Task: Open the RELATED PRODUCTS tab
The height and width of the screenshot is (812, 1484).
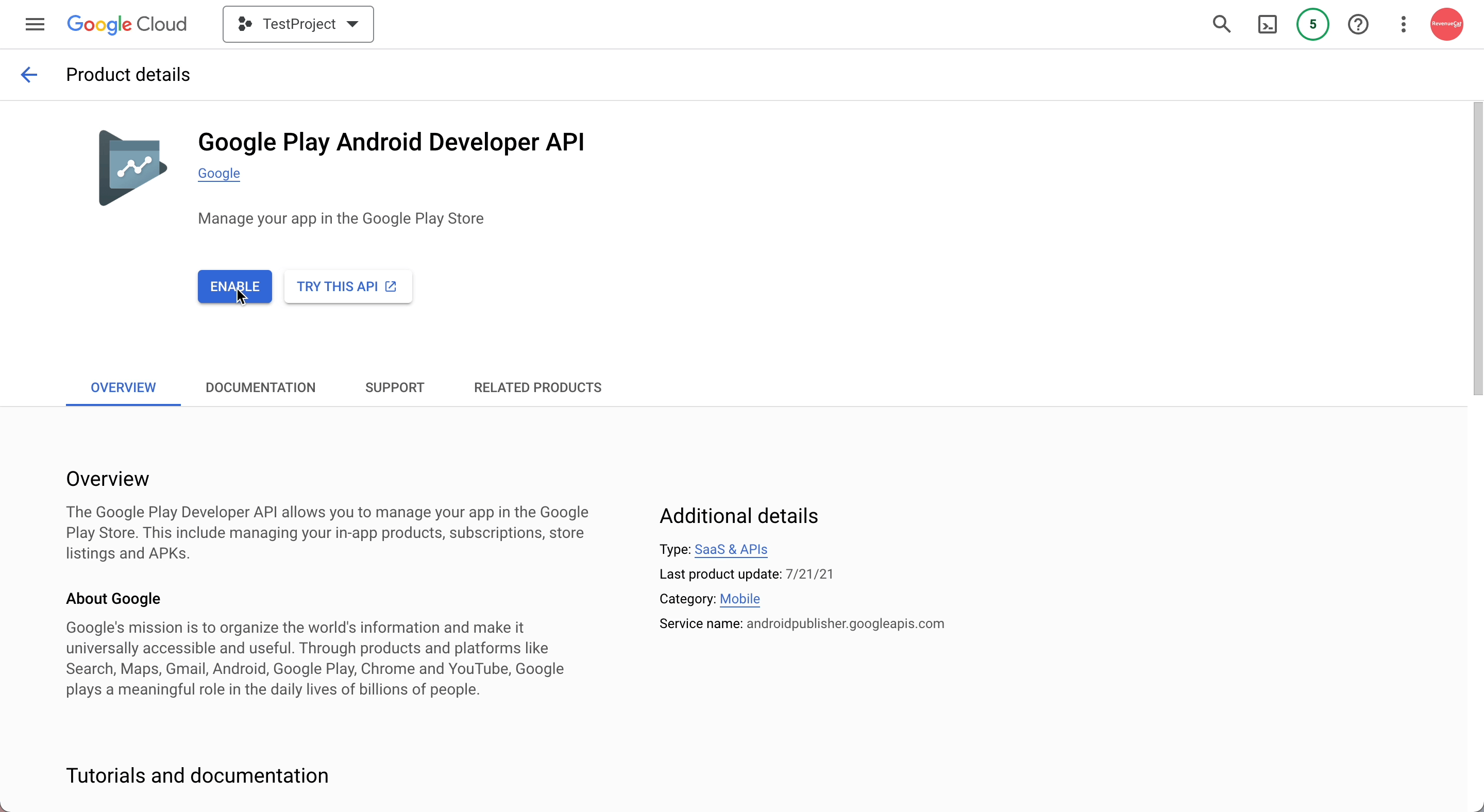Action: point(537,387)
